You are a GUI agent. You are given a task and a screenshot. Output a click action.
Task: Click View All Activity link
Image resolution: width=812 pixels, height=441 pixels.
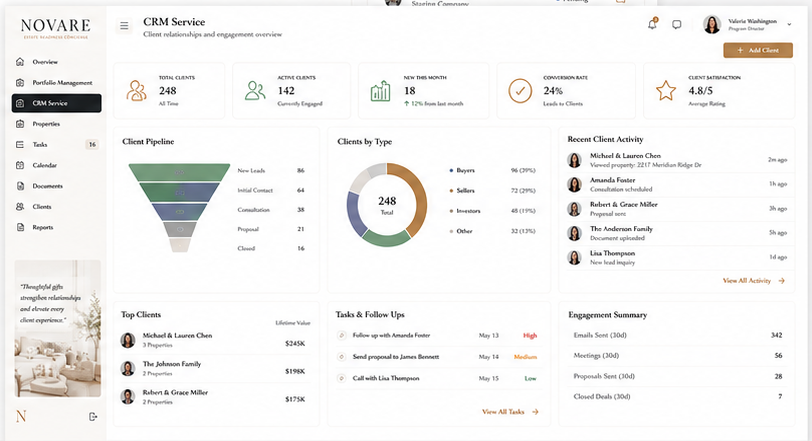(x=747, y=281)
